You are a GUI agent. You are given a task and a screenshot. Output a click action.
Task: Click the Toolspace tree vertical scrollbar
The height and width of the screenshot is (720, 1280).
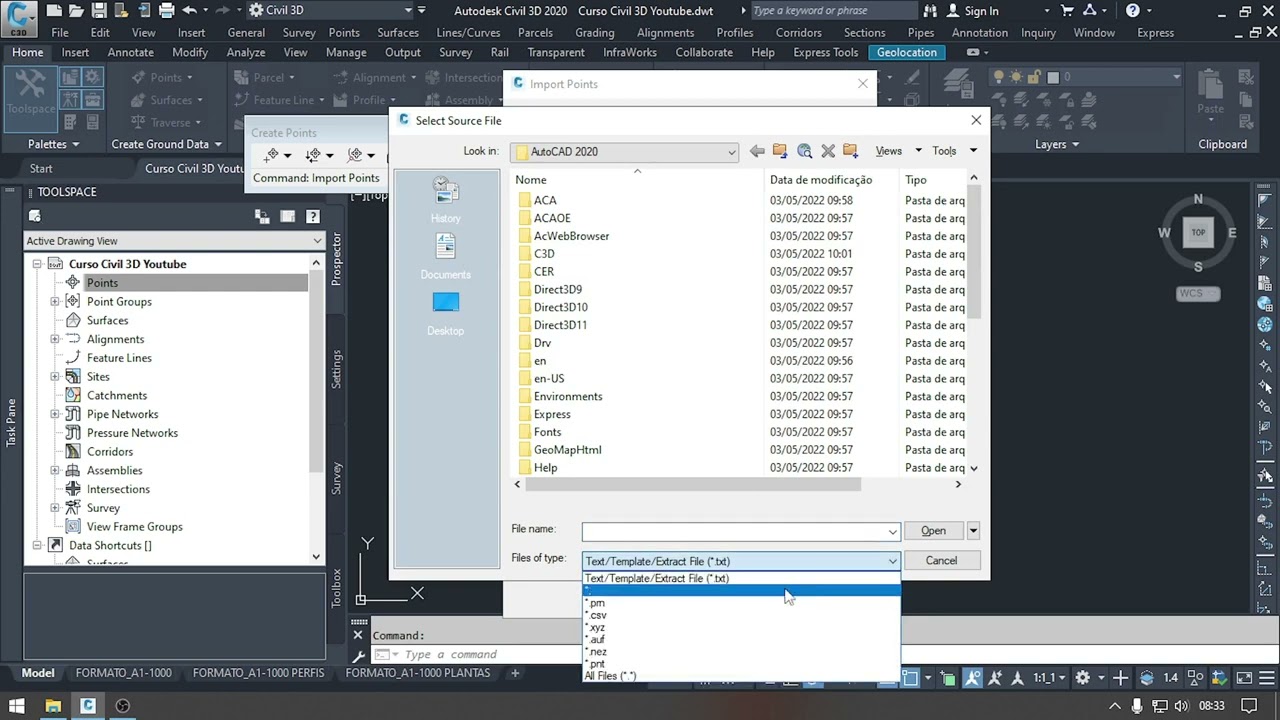click(316, 370)
